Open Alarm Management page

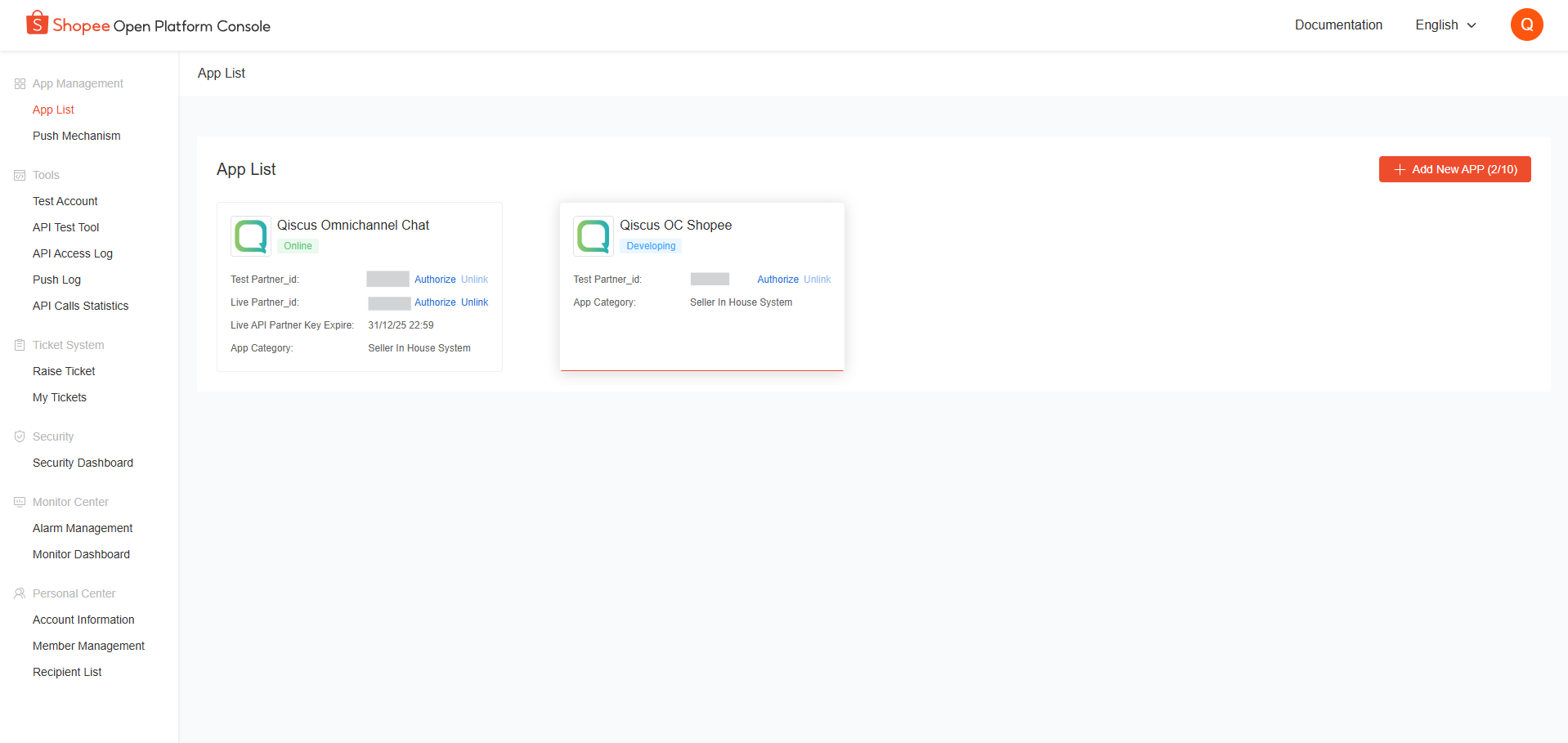(x=83, y=529)
